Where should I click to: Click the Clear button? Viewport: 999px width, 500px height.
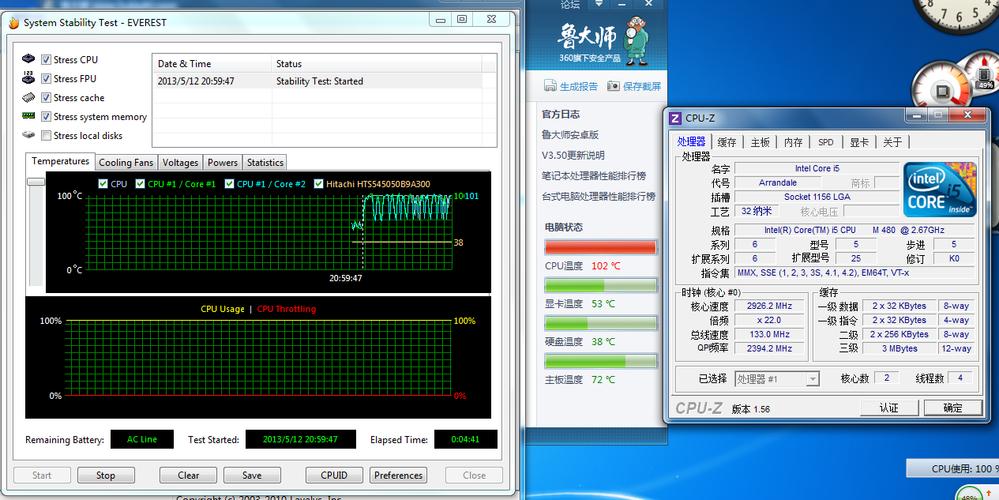(x=189, y=475)
